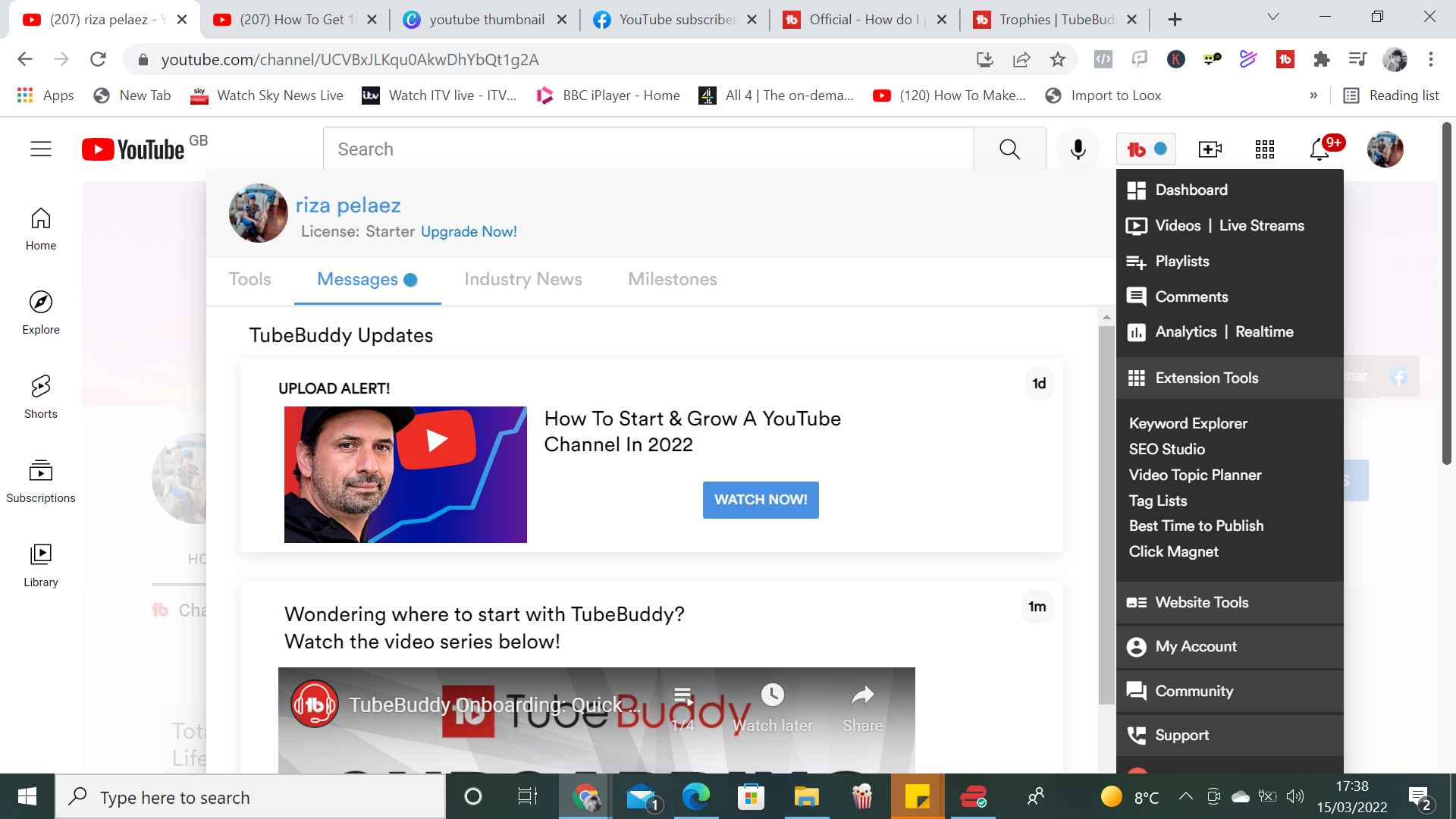The height and width of the screenshot is (819, 1456).
Task: Click the Create video camera icon
Action: coord(1210,149)
